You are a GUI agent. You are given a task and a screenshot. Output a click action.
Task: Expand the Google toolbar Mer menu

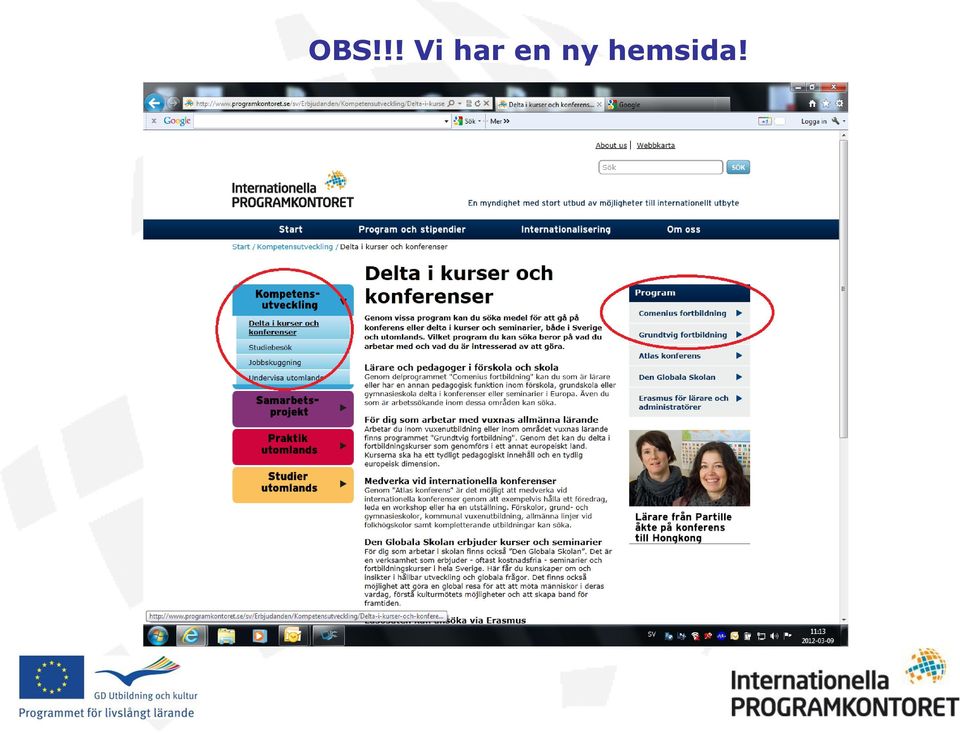[x=500, y=121]
